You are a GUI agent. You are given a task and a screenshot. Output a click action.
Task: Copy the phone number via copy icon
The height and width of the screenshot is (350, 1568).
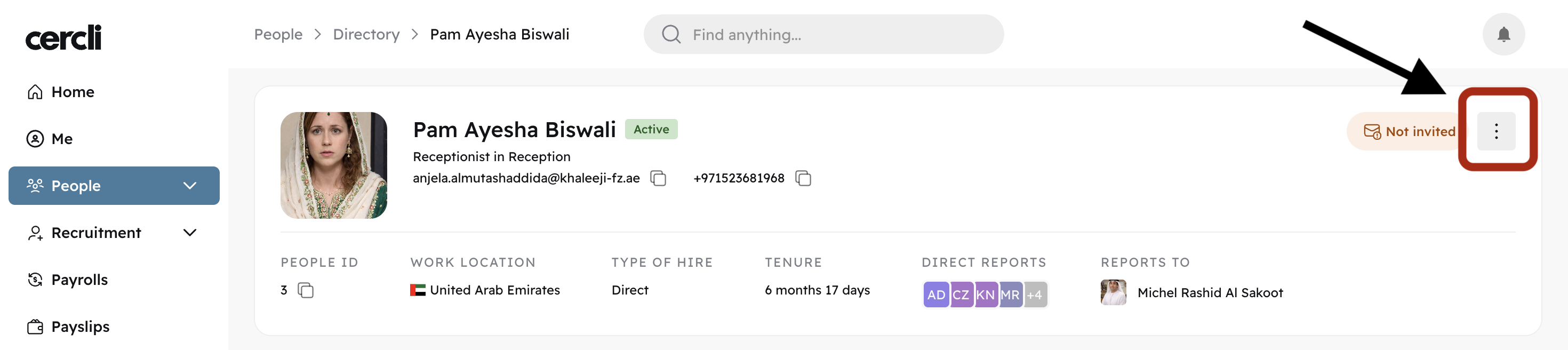click(803, 178)
